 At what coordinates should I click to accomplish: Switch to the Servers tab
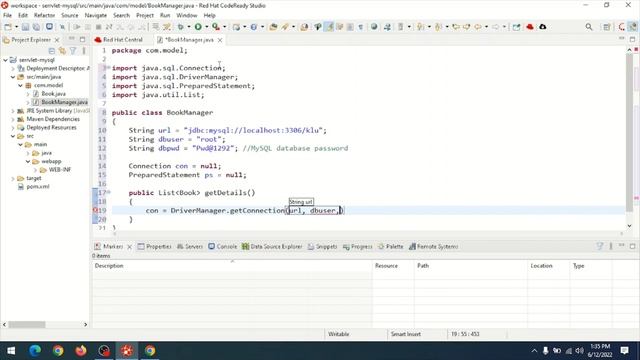point(190,247)
